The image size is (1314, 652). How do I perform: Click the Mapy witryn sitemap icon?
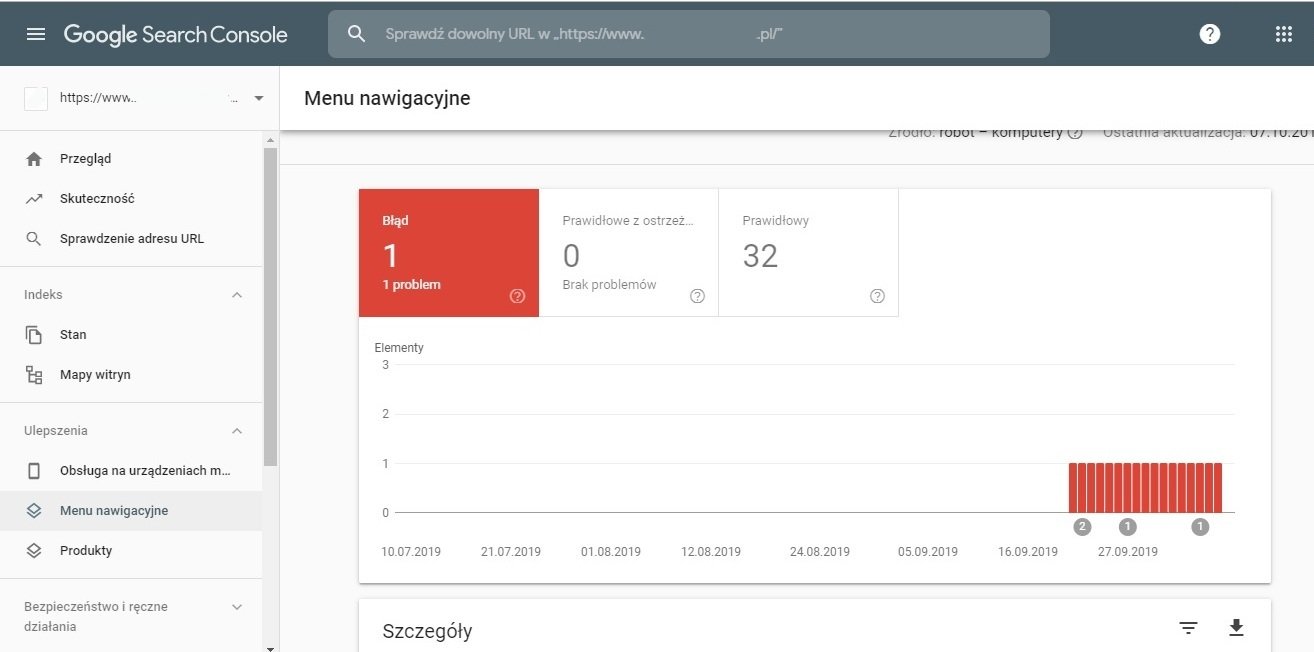34,375
